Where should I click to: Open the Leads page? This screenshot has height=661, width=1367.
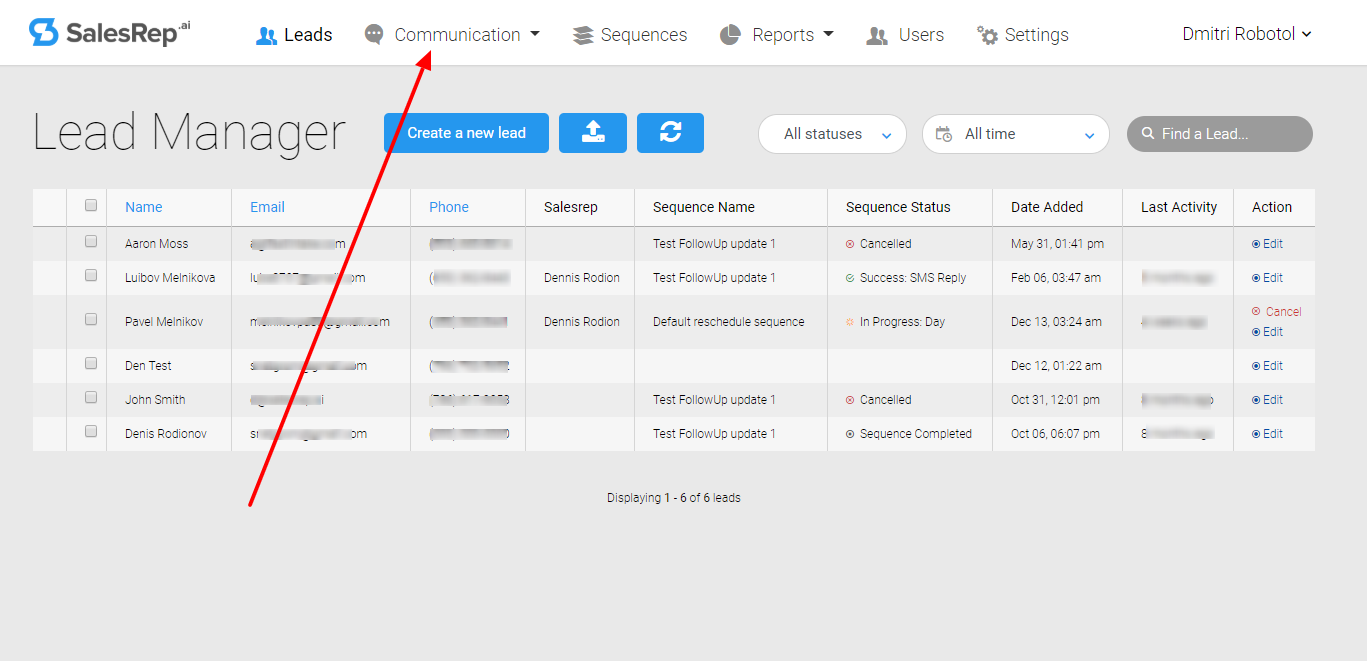pyautogui.click(x=294, y=35)
